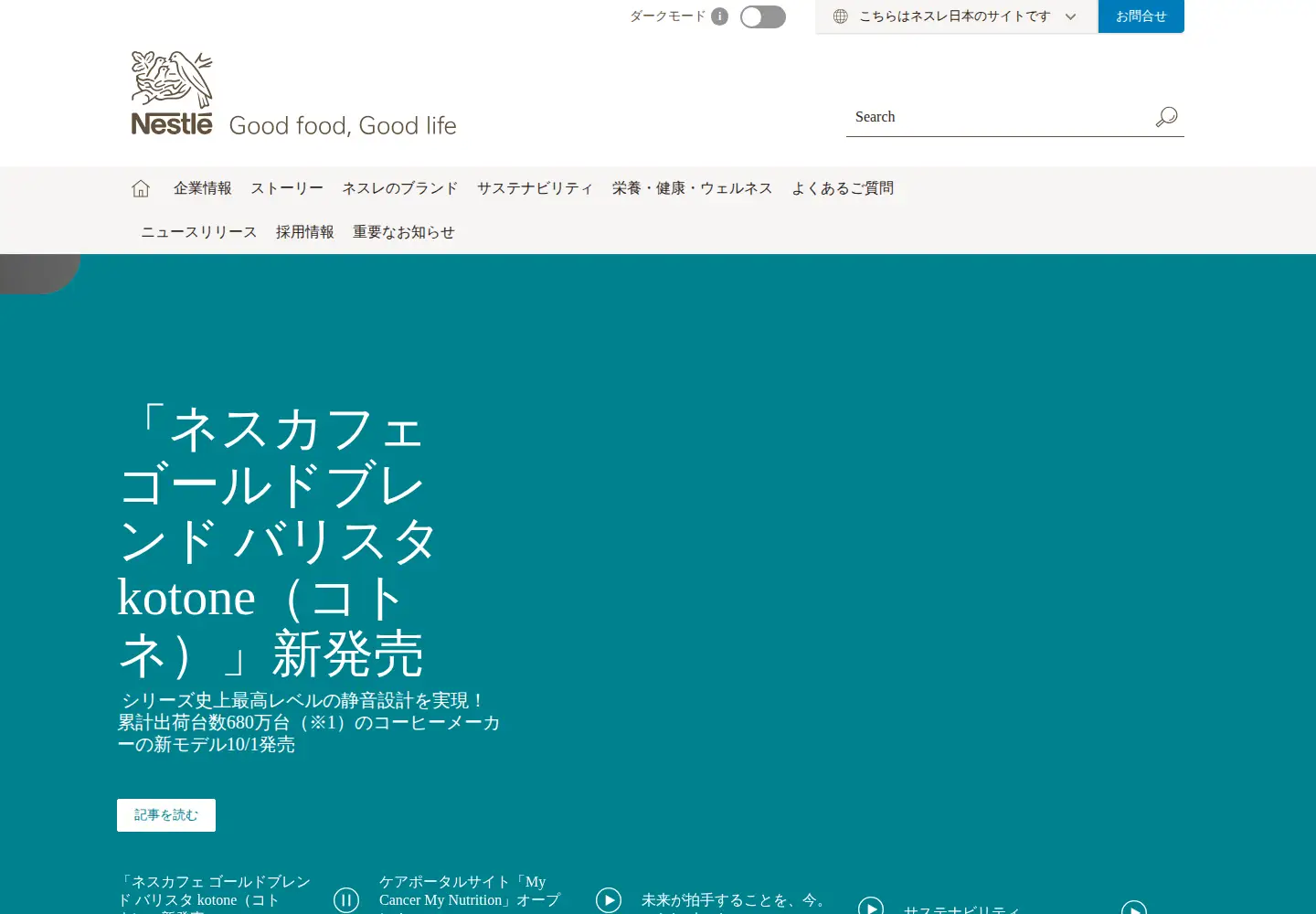
Task: Click the ネスカフェ kotone 新発売 headline
Action: pyautogui.click(x=278, y=541)
